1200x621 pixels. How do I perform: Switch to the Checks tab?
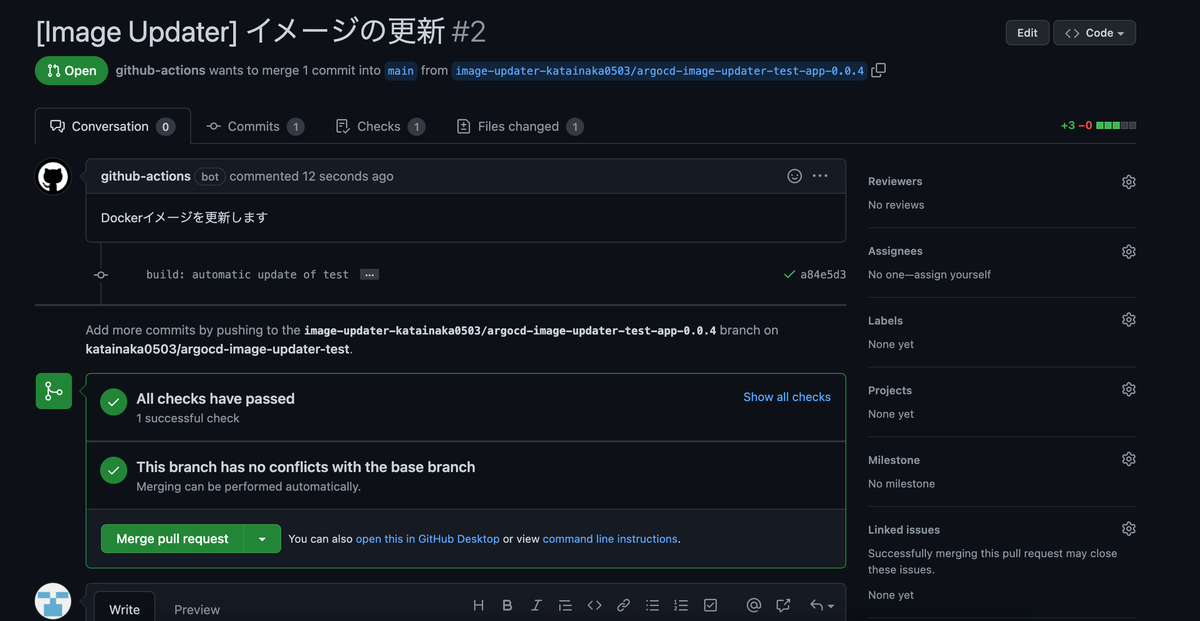pos(379,126)
